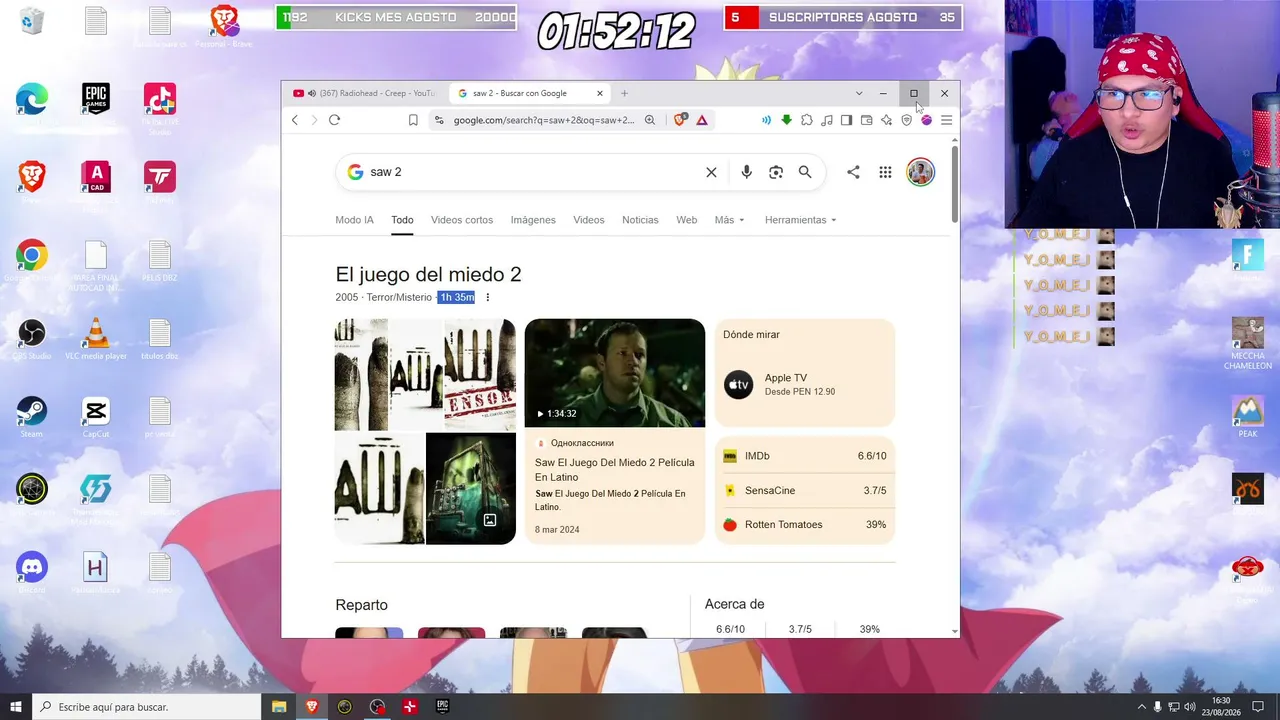The width and height of the screenshot is (1280, 720).
Task: Open the Google account profile picture
Action: [x=920, y=172]
